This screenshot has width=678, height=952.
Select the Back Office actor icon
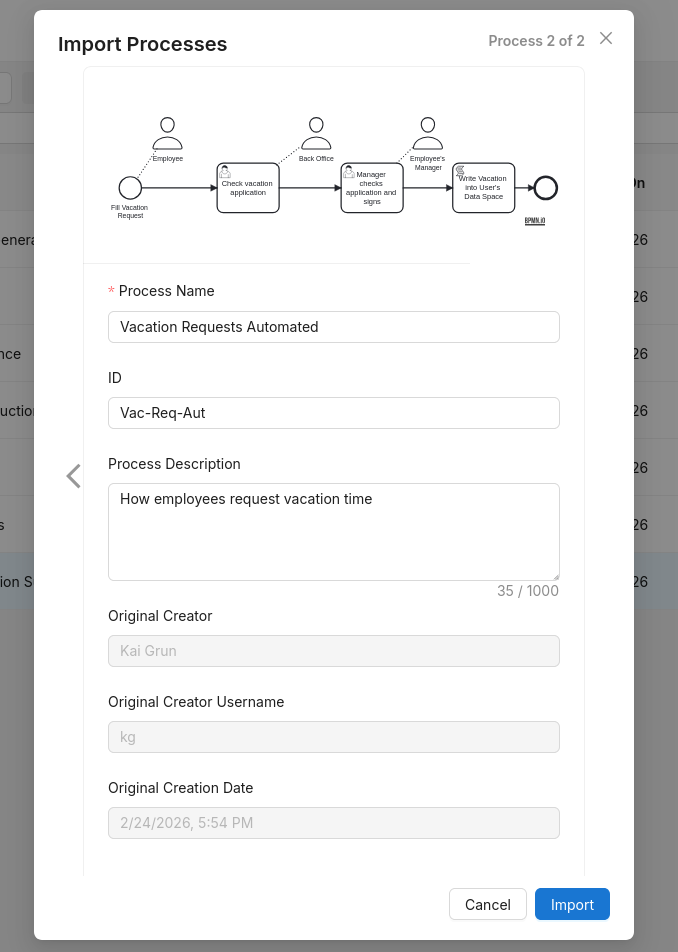point(316,130)
